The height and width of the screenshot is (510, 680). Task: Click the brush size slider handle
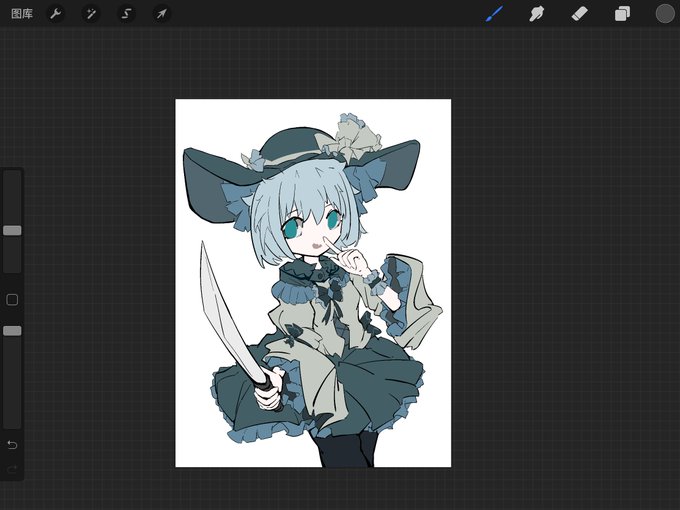[x=12, y=230]
